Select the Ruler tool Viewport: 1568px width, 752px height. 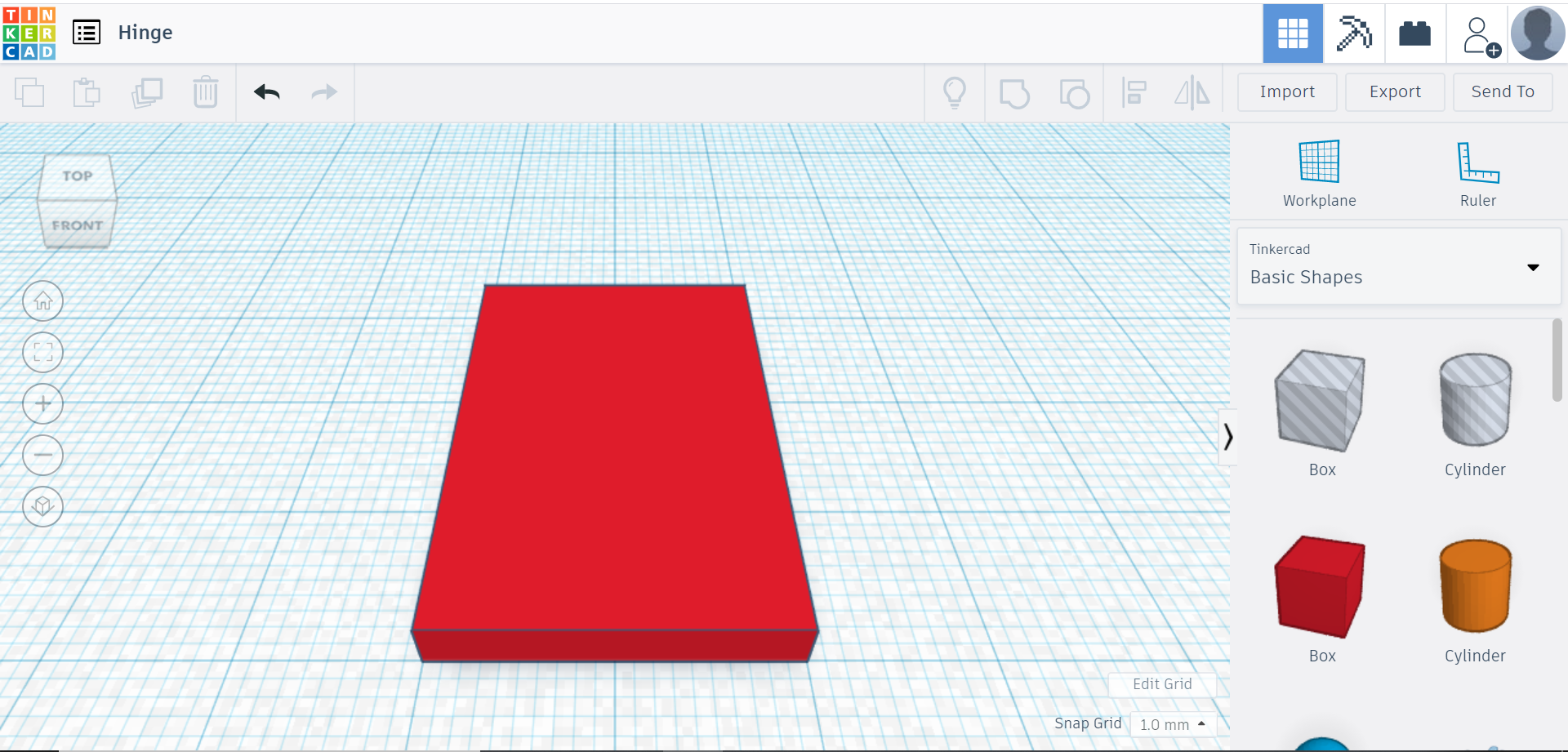pyautogui.click(x=1478, y=171)
